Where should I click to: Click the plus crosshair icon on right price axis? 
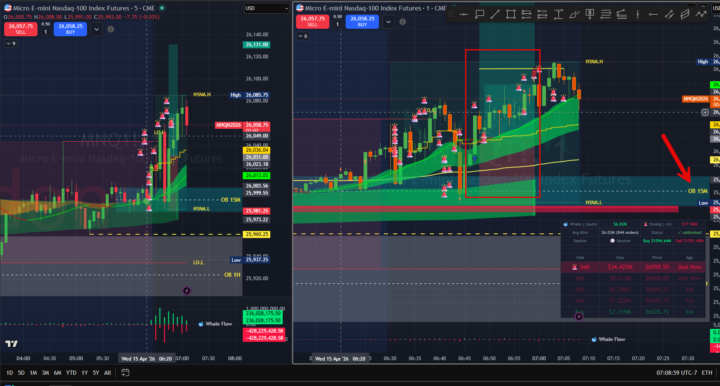705,112
